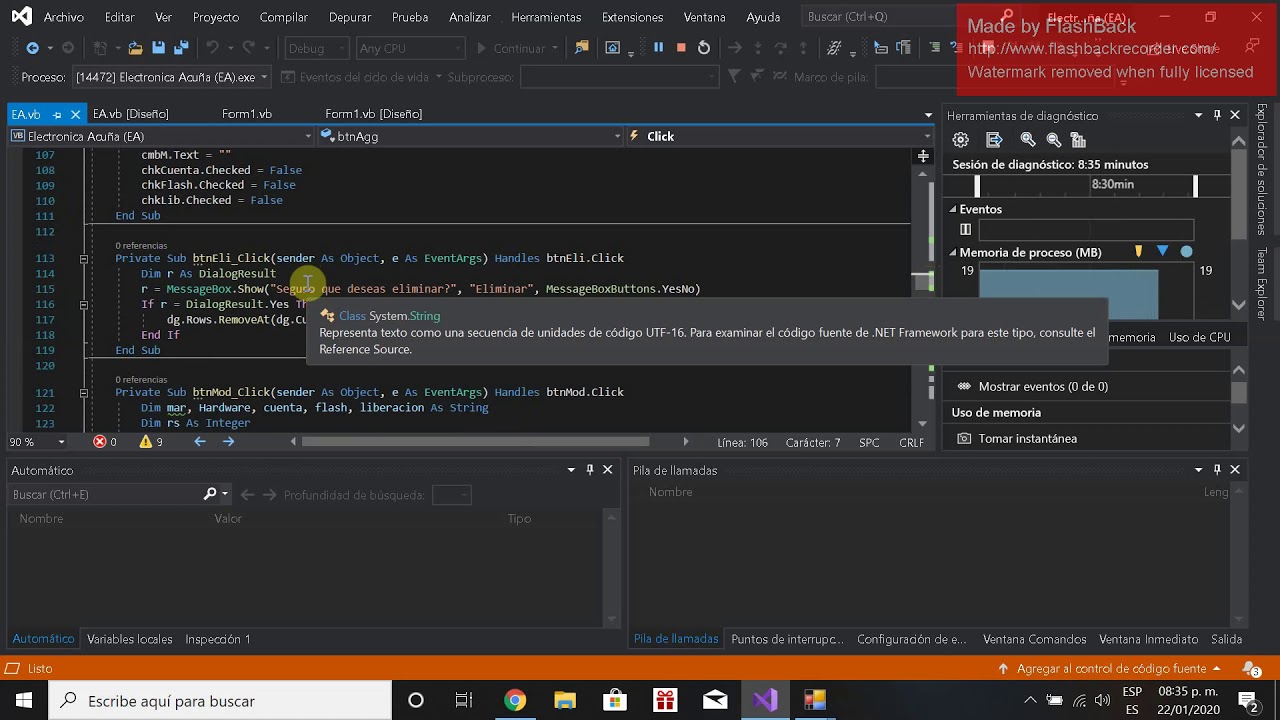Switch to the Uso de CPU tab
Viewport: 1280px width, 720px height.
(x=1200, y=337)
